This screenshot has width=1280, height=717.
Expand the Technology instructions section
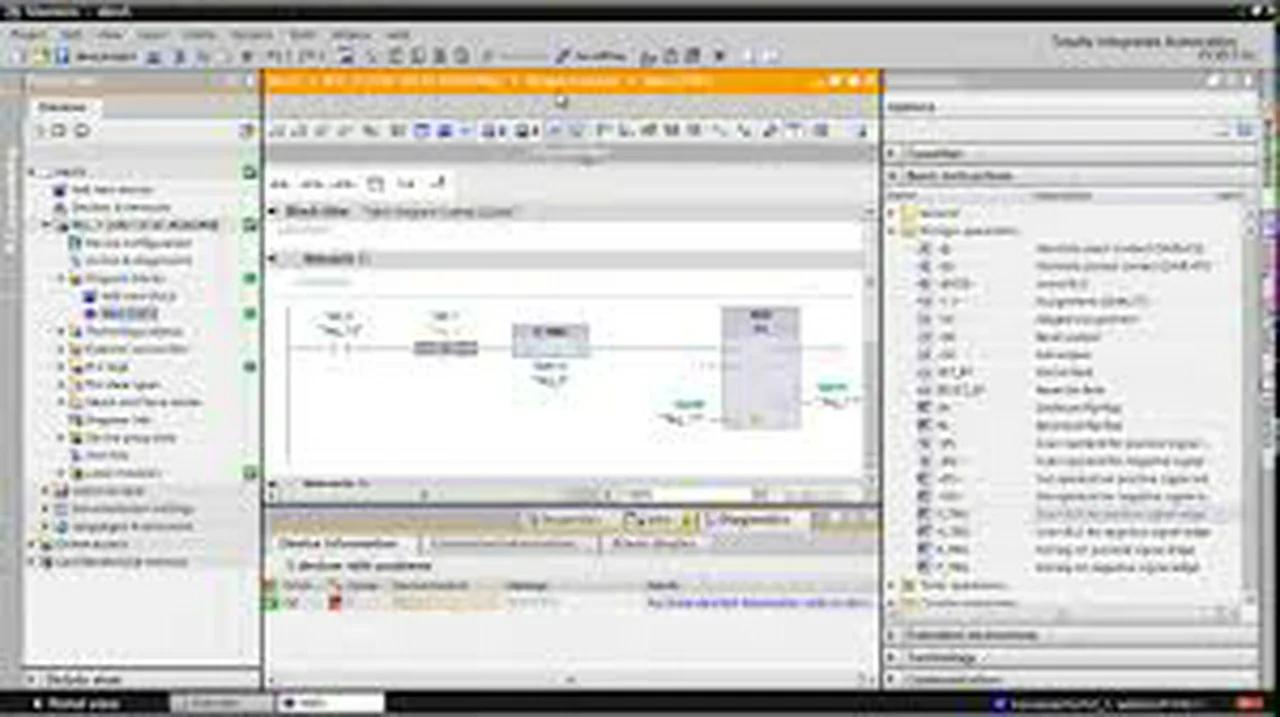(893, 658)
